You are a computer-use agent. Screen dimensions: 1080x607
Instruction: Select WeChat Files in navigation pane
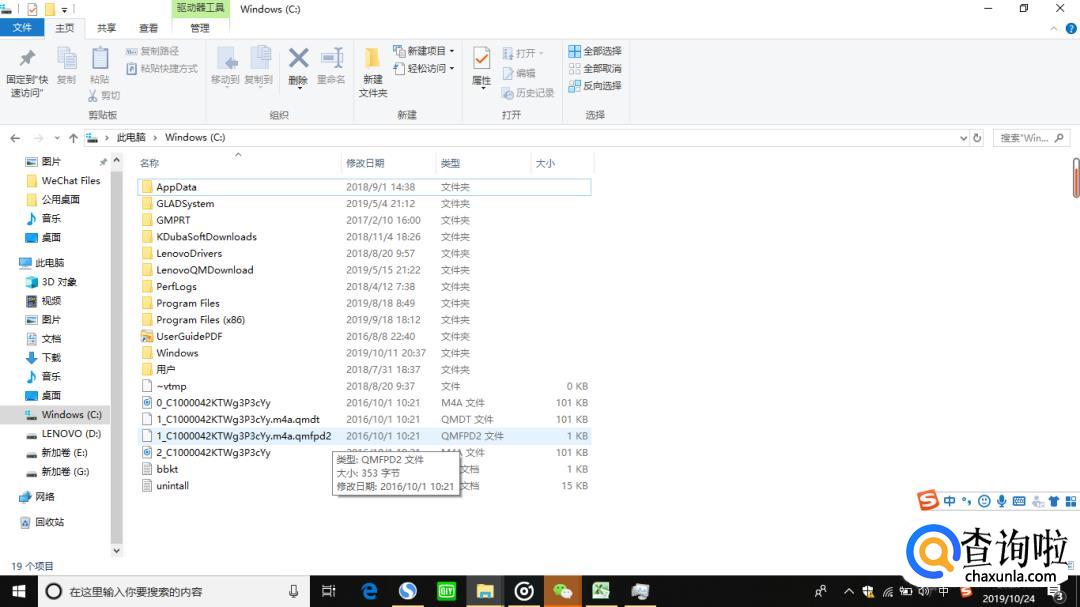pyautogui.click(x=63, y=181)
